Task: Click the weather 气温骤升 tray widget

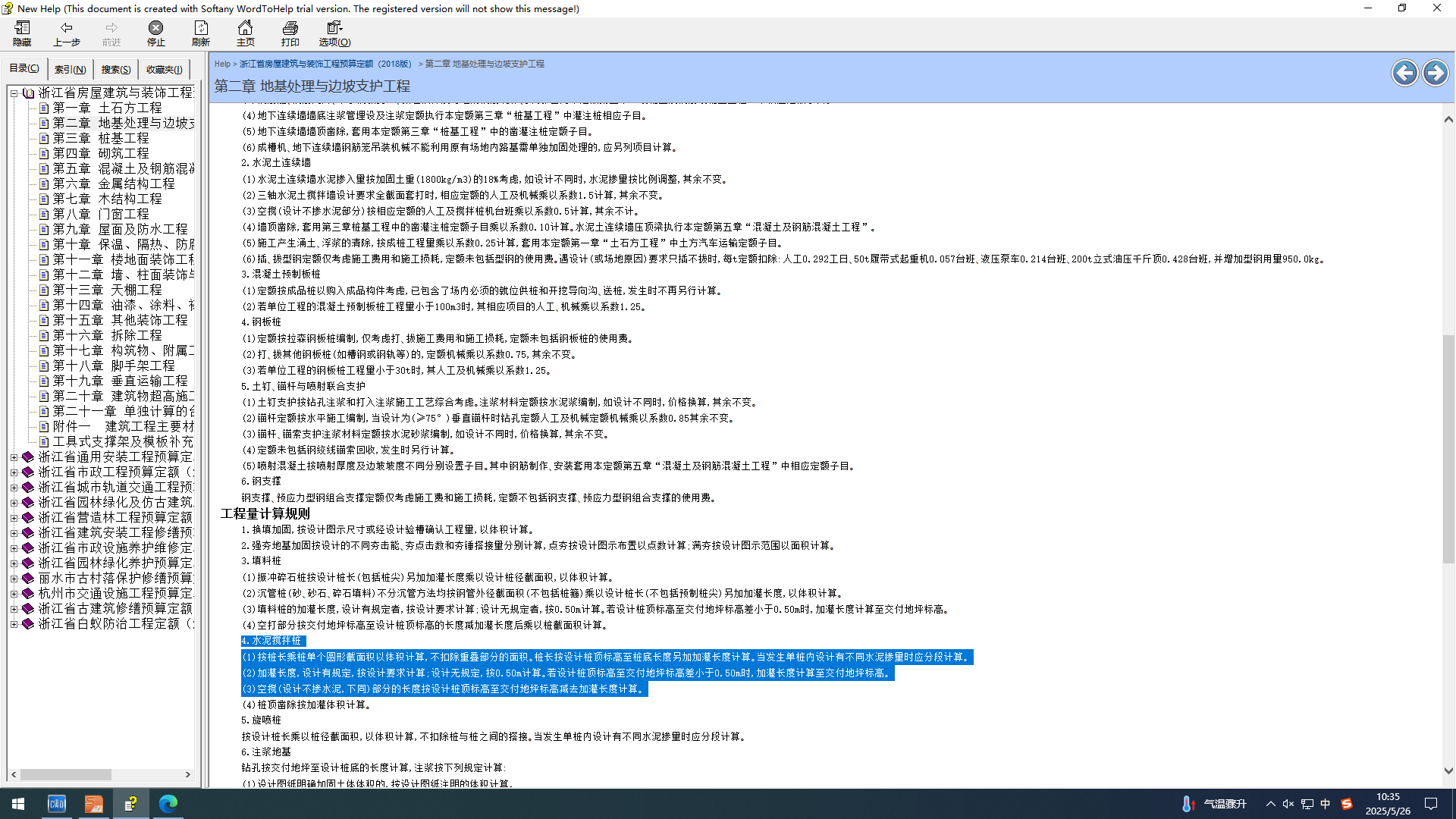Action: [x=1214, y=804]
